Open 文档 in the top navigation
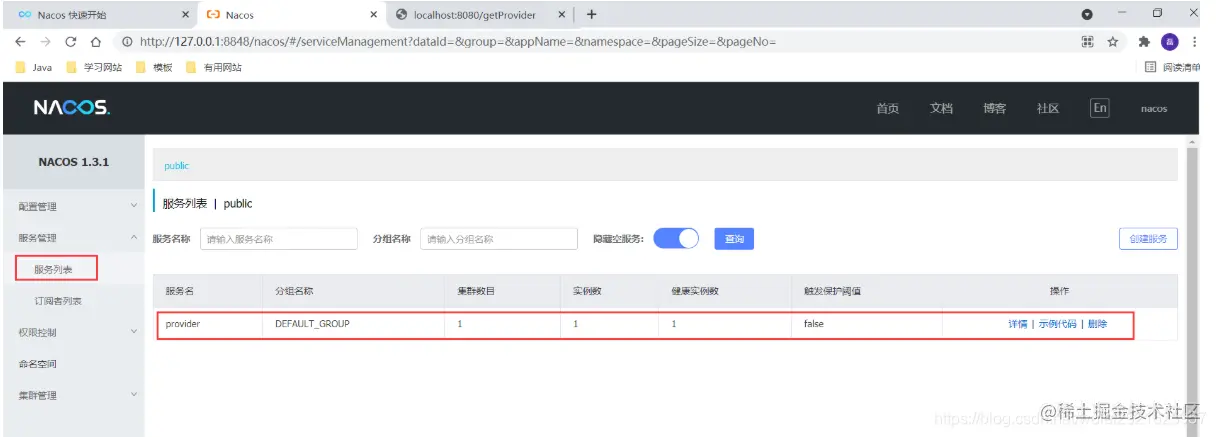This screenshot has width=1216, height=437. 941,109
